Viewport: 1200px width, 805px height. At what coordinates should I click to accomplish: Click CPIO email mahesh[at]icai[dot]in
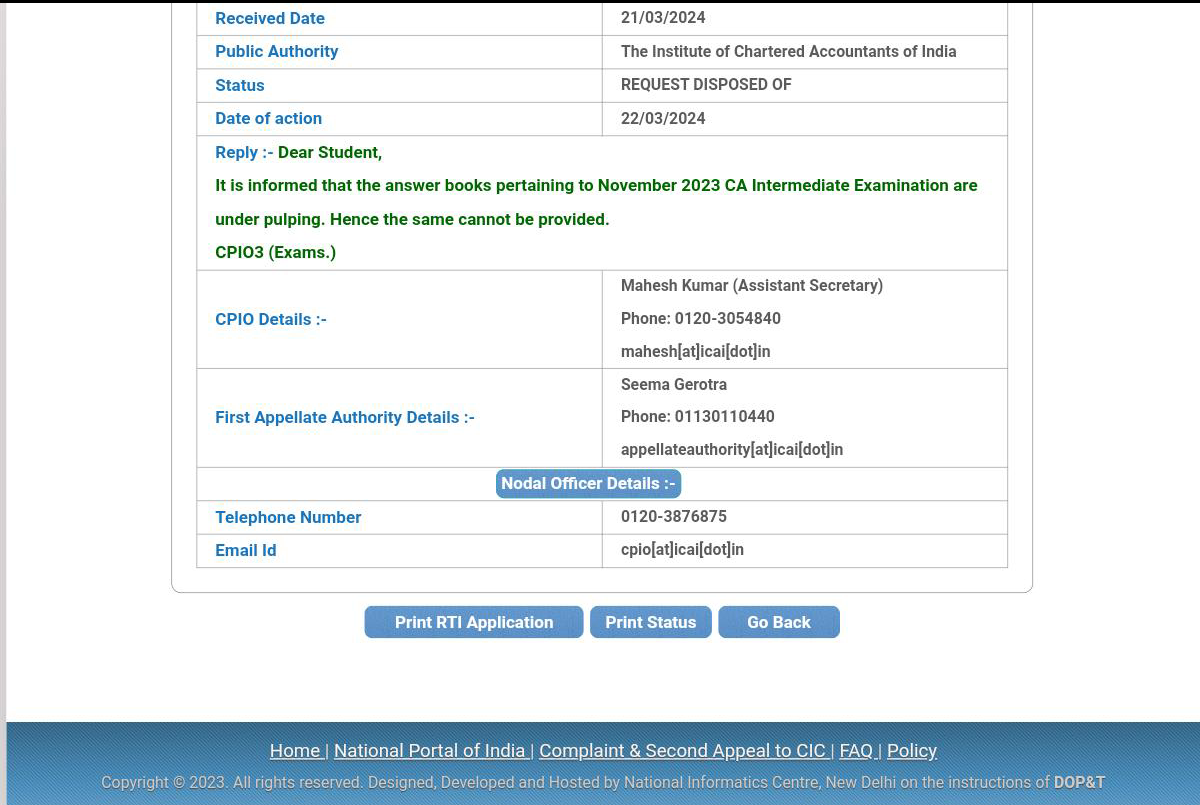(x=695, y=351)
